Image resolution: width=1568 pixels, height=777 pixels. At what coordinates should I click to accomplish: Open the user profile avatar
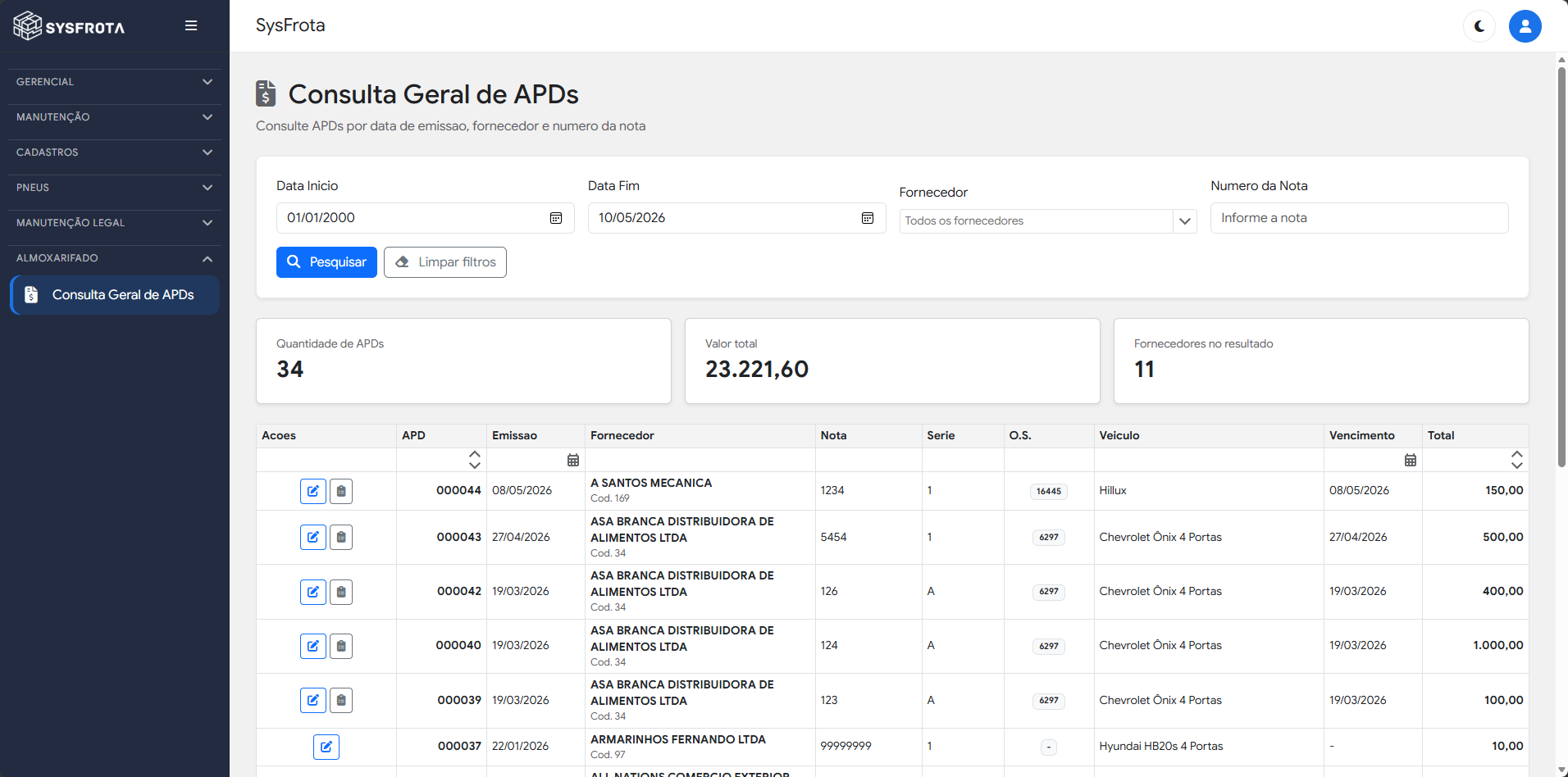tap(1525, 26)
